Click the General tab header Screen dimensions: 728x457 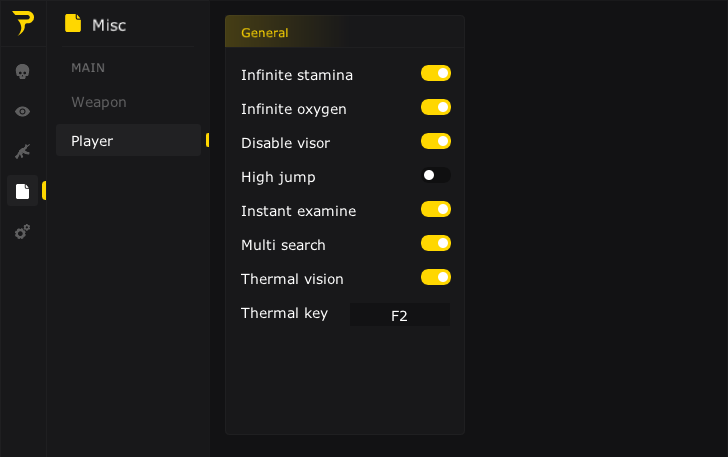pyautogui.click(x=265, y=33)
